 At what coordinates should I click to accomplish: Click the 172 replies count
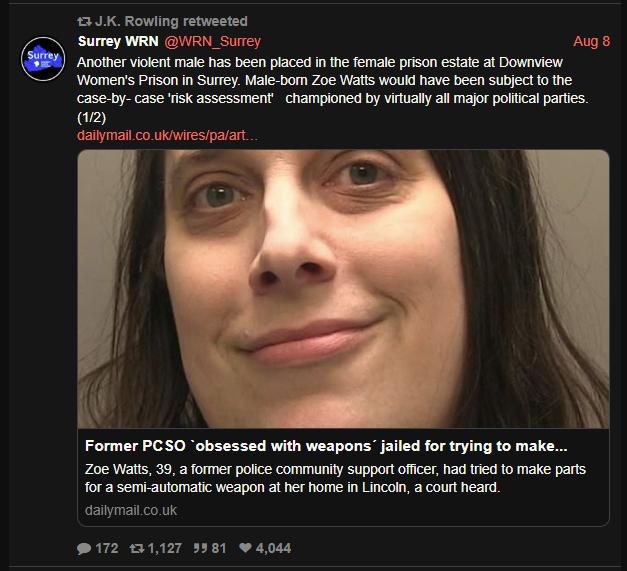click(x=107, y=548)
